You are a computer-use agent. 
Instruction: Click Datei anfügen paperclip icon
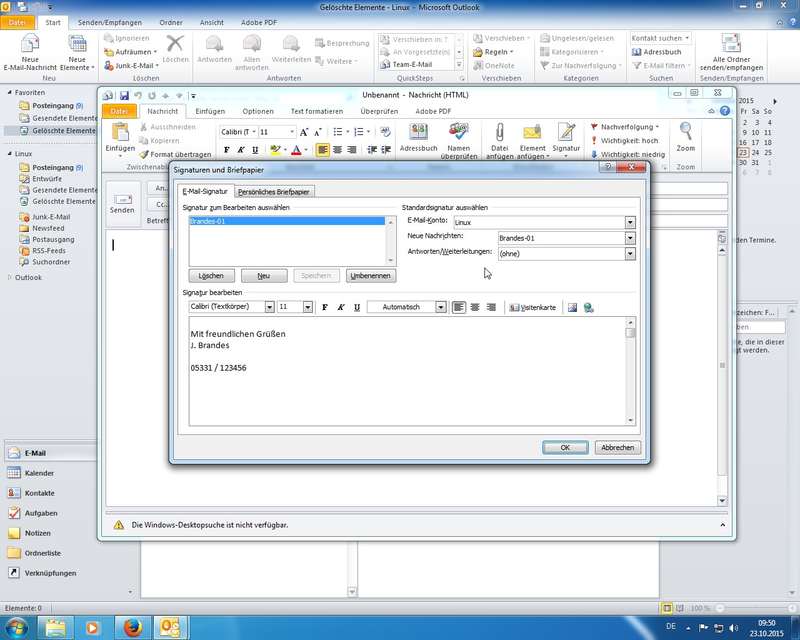click(499, 140)
